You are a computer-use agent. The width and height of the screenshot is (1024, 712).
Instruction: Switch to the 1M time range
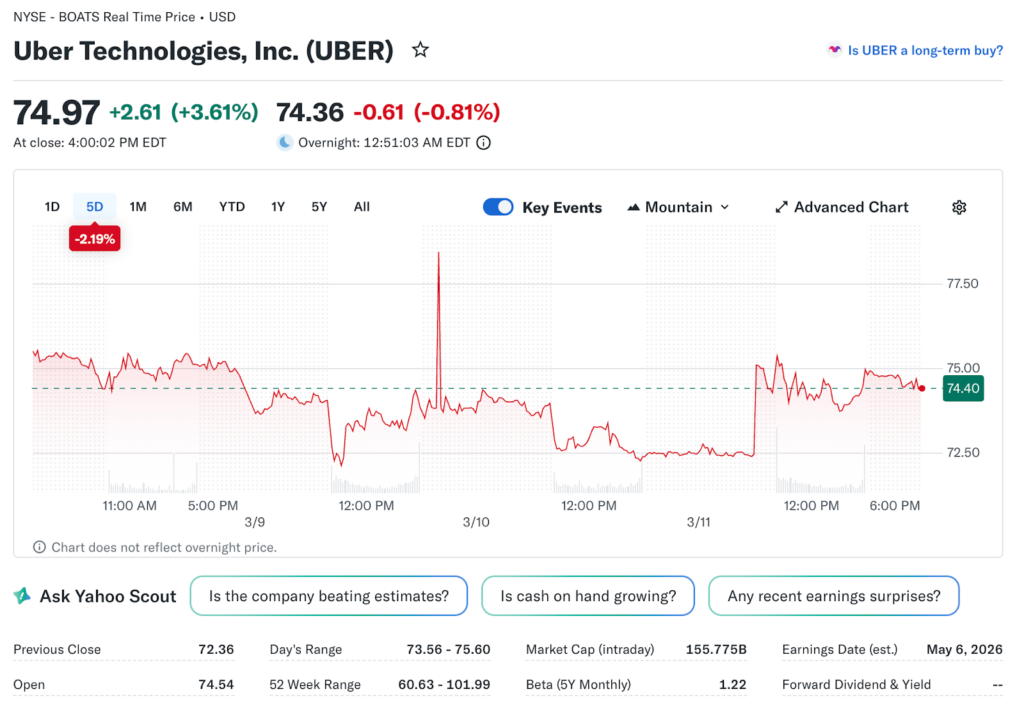pos(138,207)
